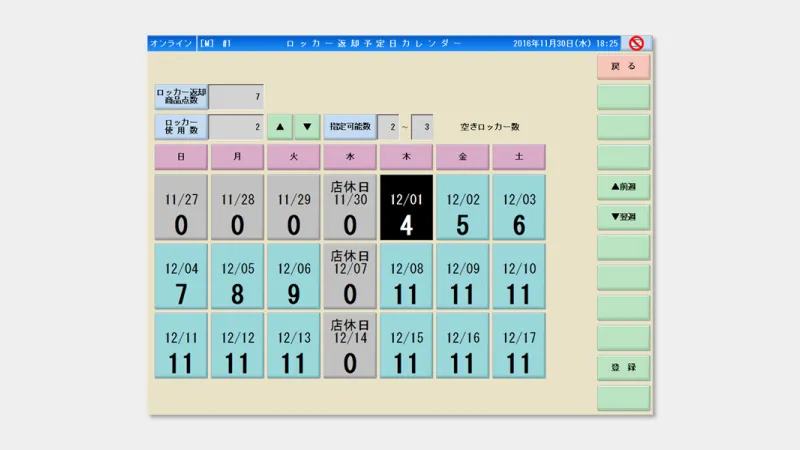Image resolution: width=800 pixels, height=450 pixels.
Task: Select the 12/17 date cell
Action: [x=518, y=346]
